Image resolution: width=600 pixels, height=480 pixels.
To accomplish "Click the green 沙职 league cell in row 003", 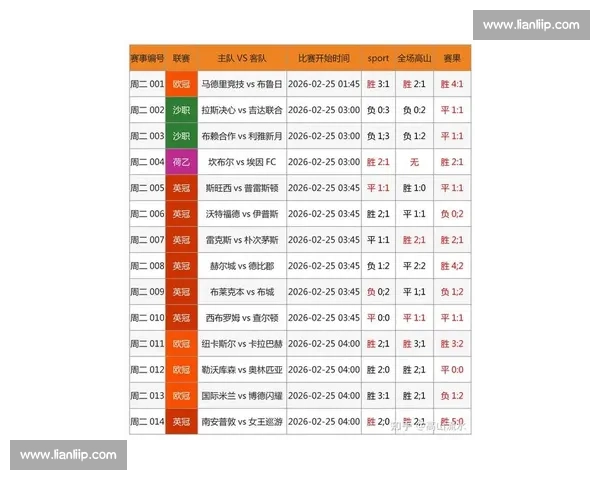I will pos(181,136).
